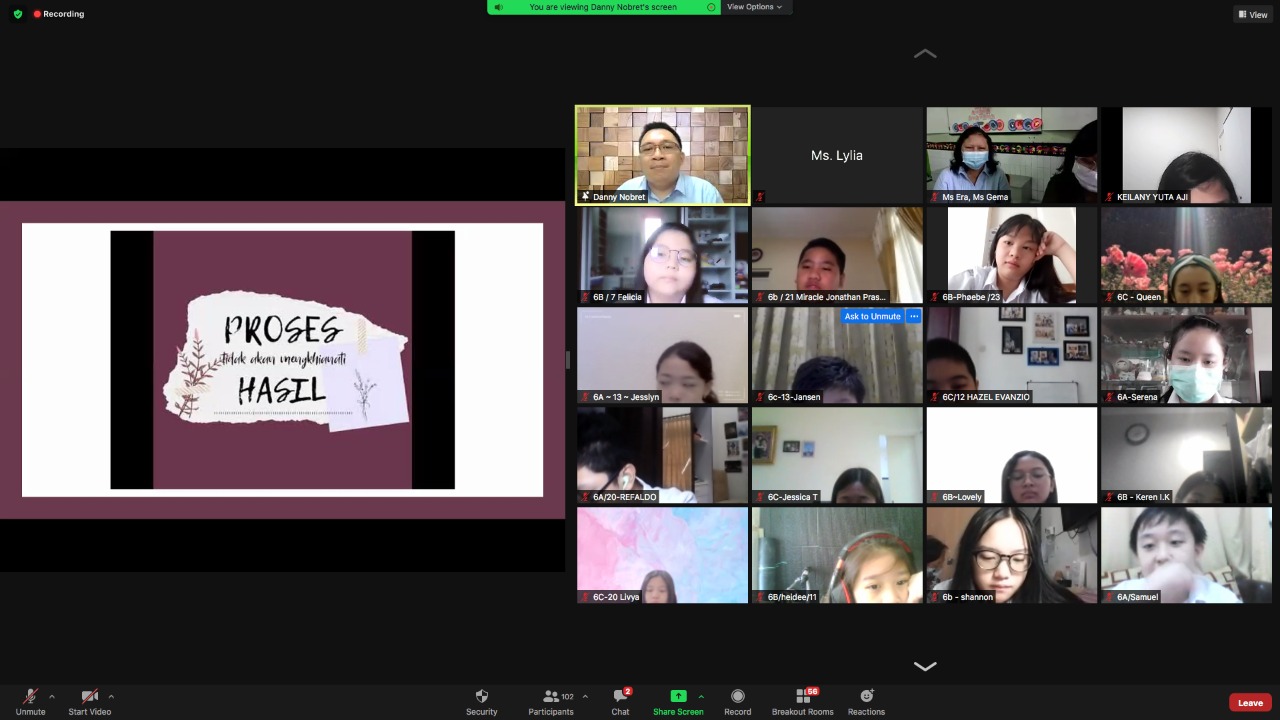Click the Ask to Unmute button
This screenshot has width=1280, height=720.
(x=872, y=316)
